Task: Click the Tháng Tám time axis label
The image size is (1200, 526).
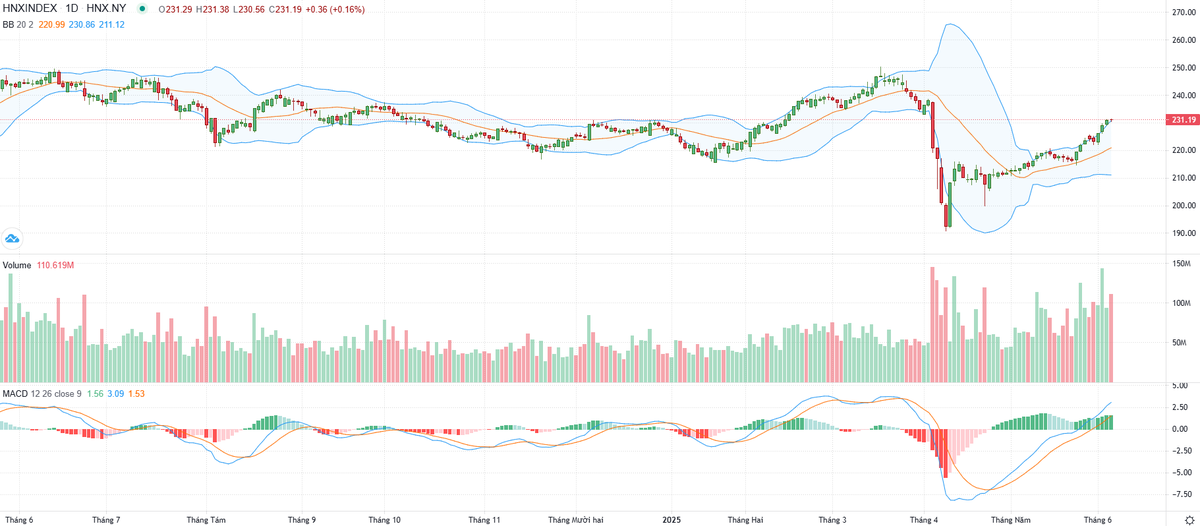Action: (x=208, y=520)
